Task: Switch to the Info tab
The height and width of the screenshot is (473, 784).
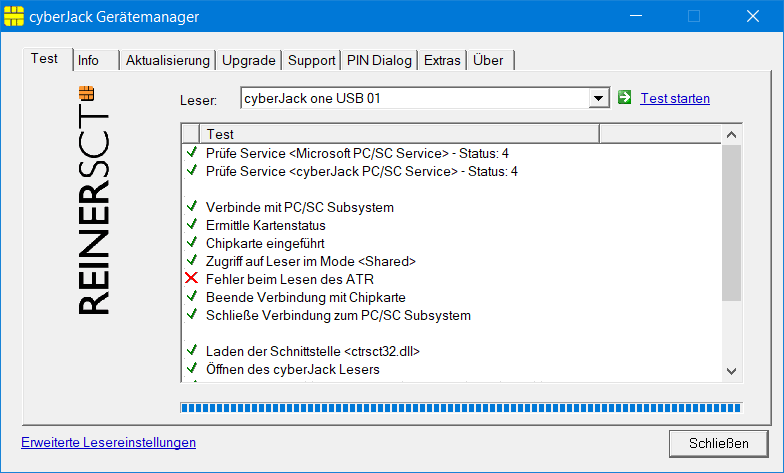Action: point(96,60)
